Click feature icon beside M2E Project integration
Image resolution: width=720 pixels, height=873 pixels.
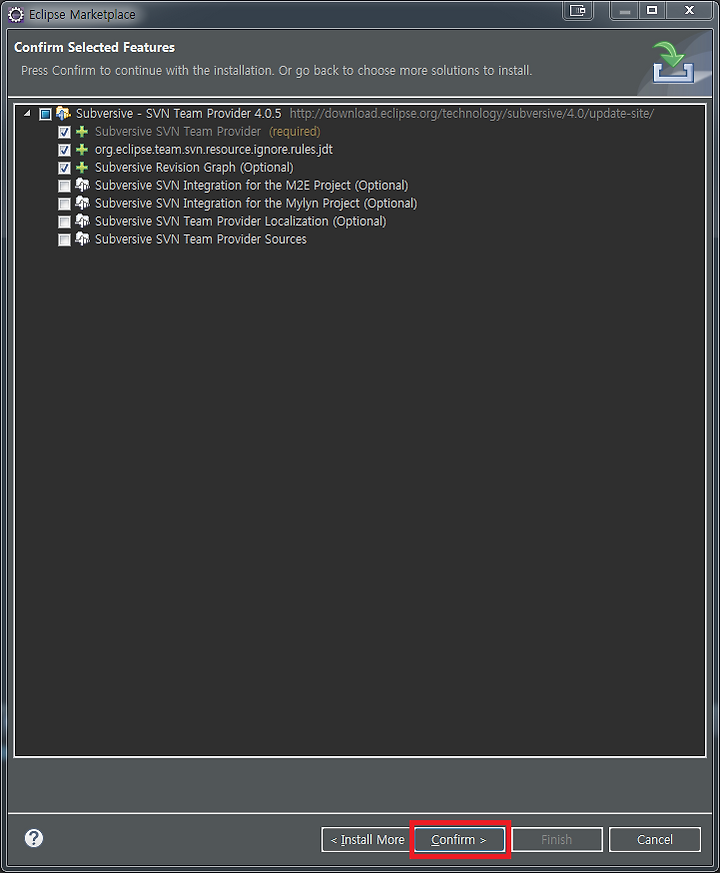point(82,185)
